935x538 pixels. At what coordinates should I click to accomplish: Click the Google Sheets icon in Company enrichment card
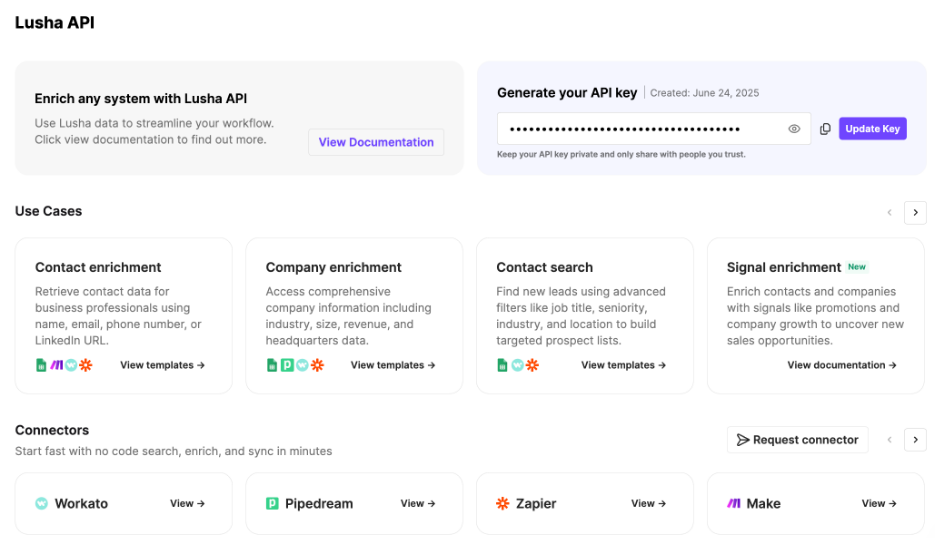pyautogui.click(x=272, y=365)
